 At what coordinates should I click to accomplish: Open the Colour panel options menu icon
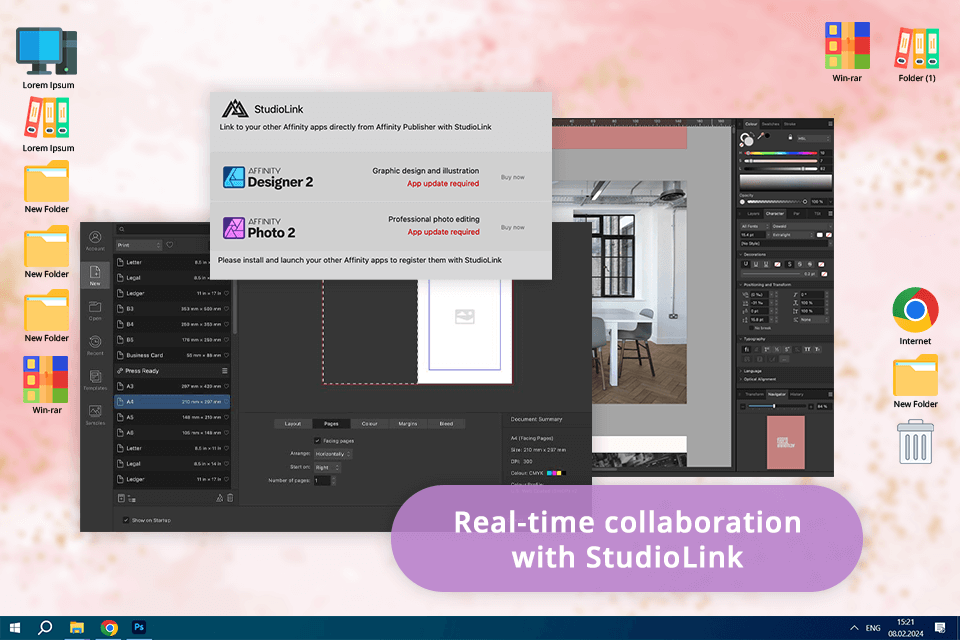pyautogui.click(x=830, y=124)
